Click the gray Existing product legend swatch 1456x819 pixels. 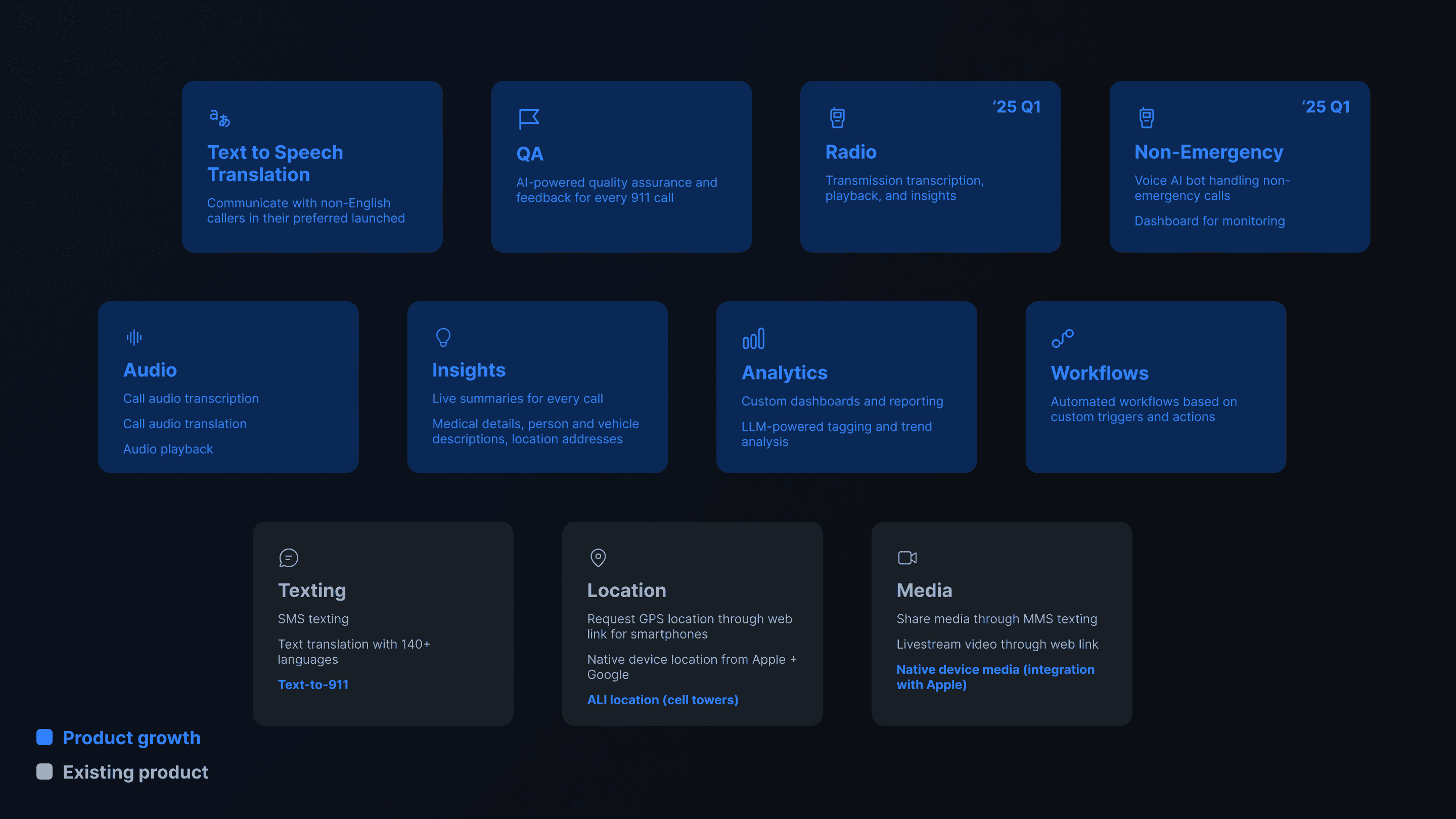pos(44,771)
